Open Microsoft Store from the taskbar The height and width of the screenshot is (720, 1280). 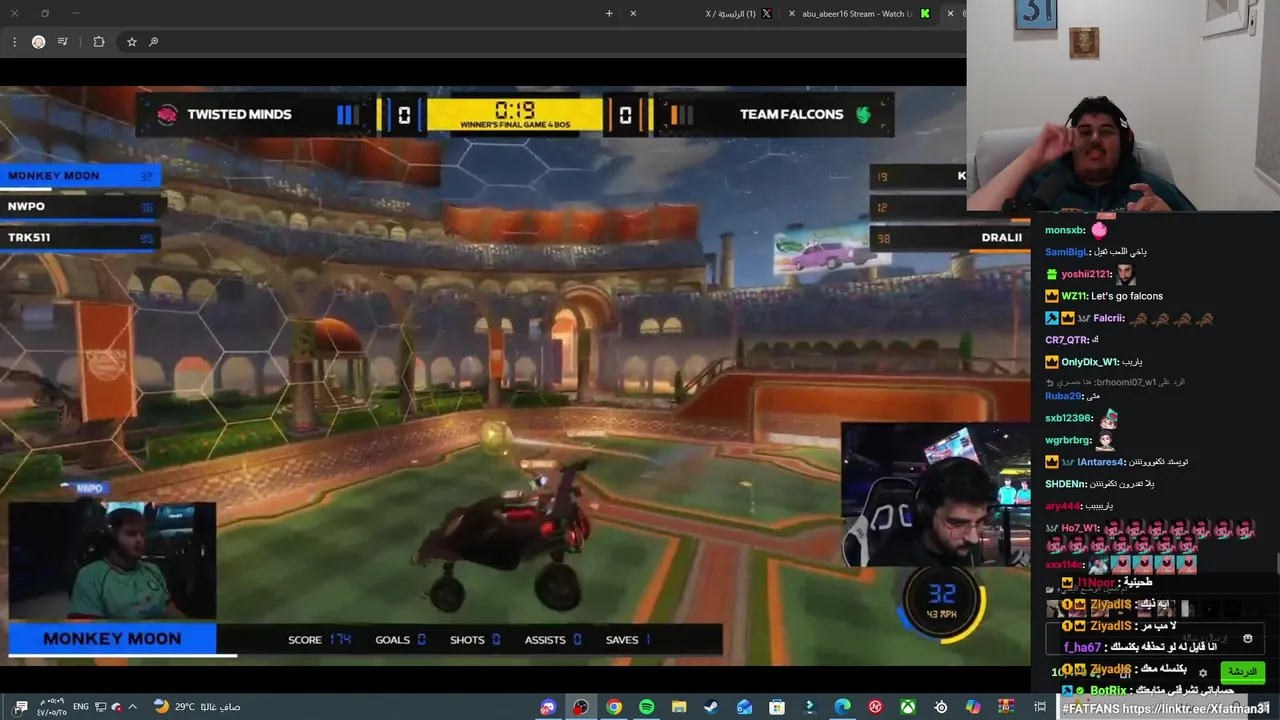pyautogui.click(x=777, y=707)
